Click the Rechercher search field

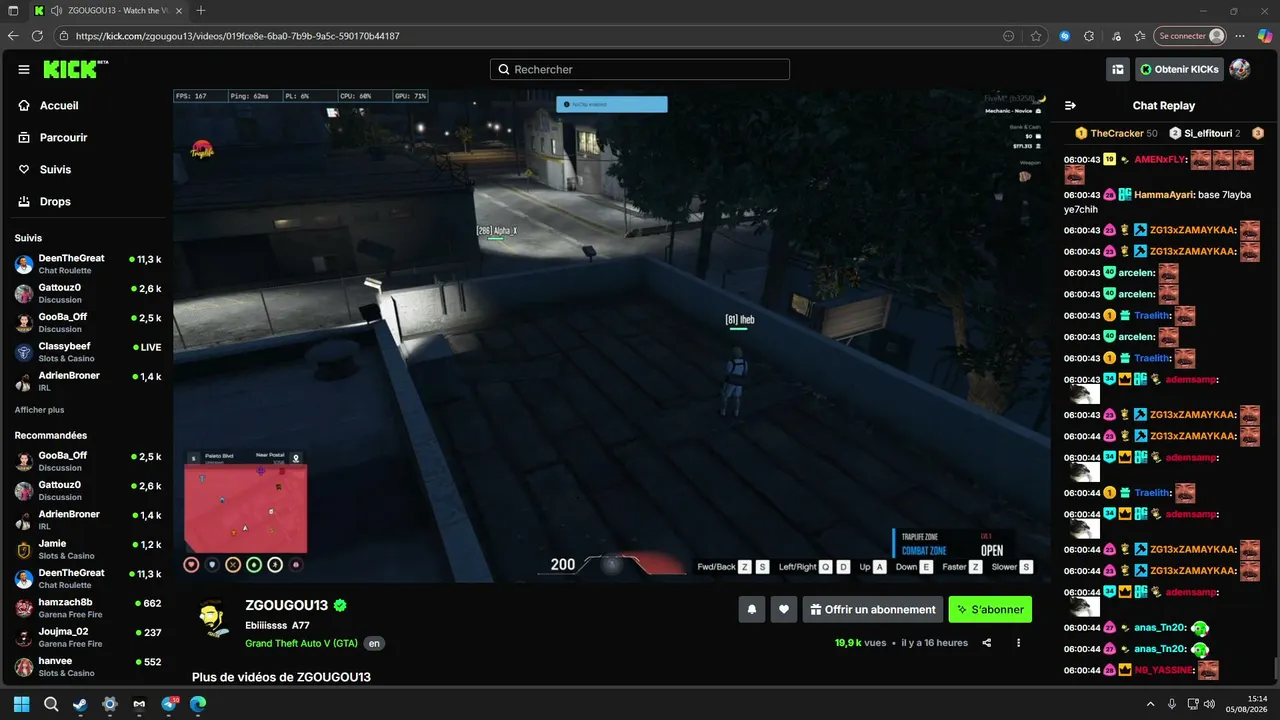(640, 69)
